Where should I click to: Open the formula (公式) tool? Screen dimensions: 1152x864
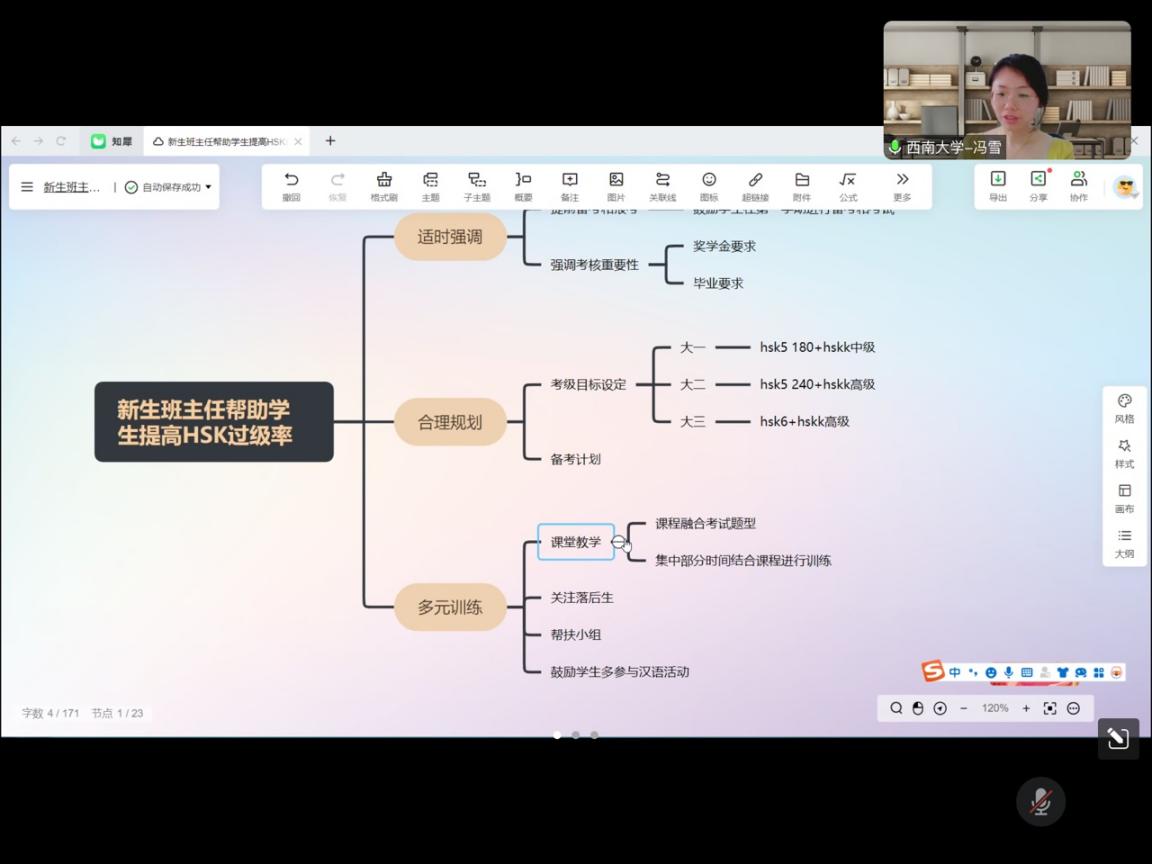click(848, 185)
